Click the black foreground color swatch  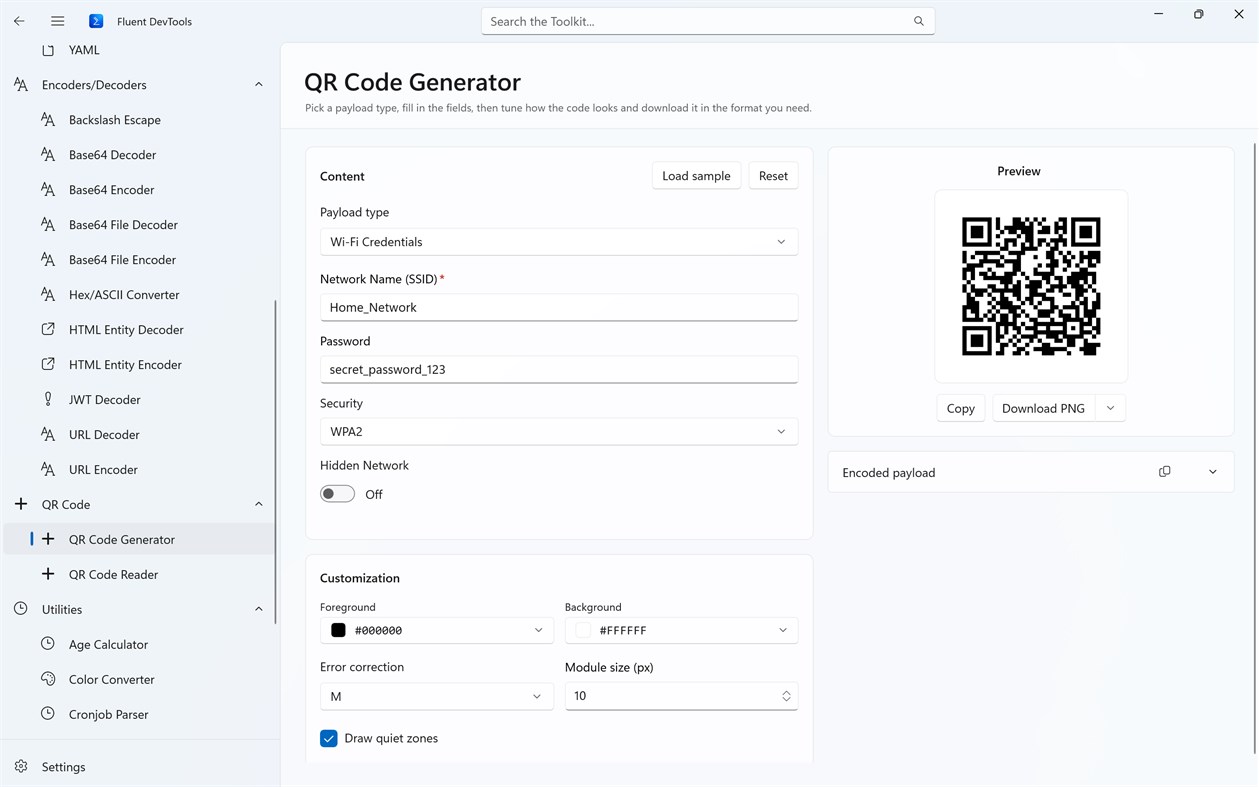[x=338, y=630]
